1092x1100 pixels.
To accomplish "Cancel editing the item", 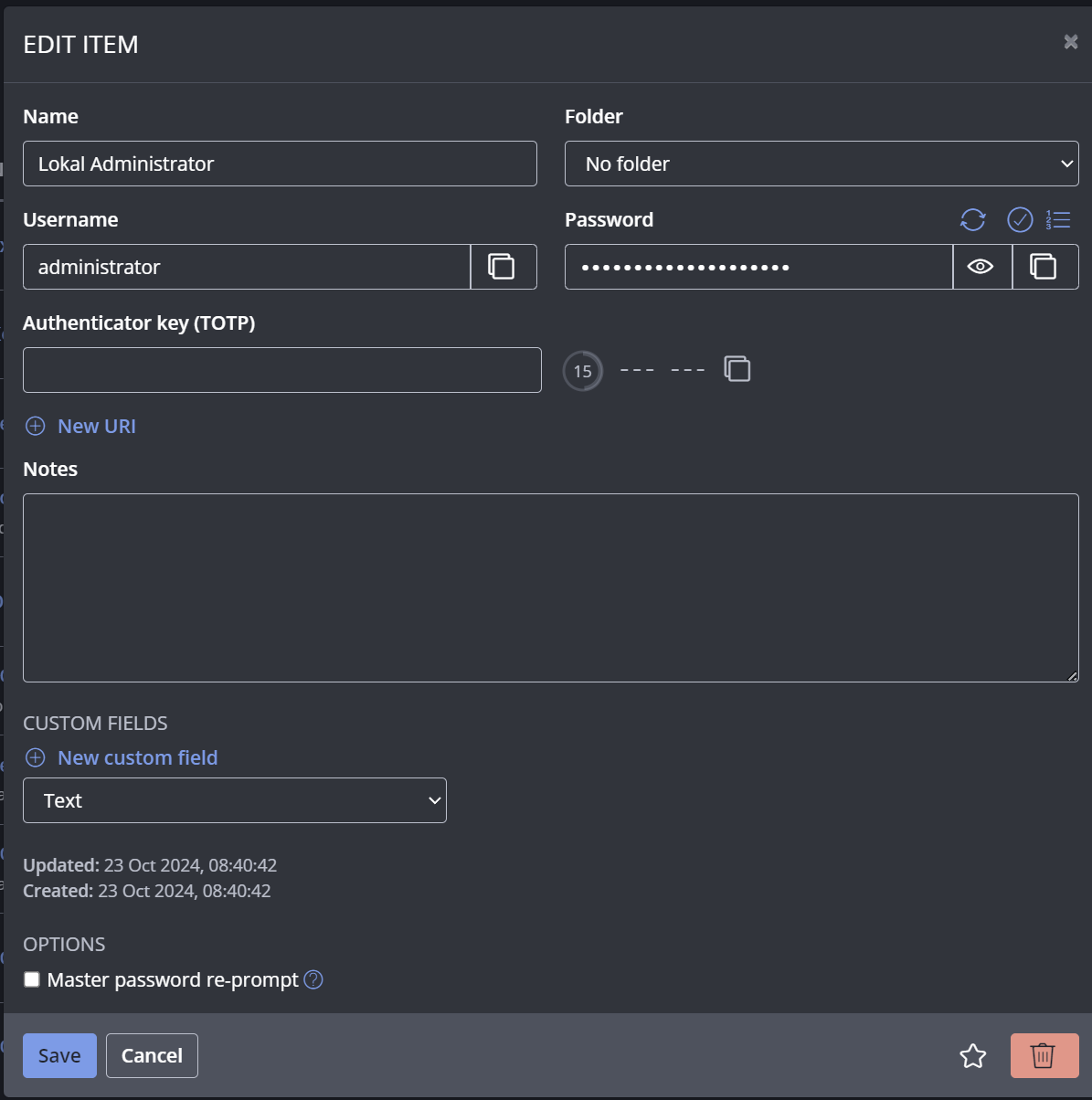I will tap(152, 1056).
